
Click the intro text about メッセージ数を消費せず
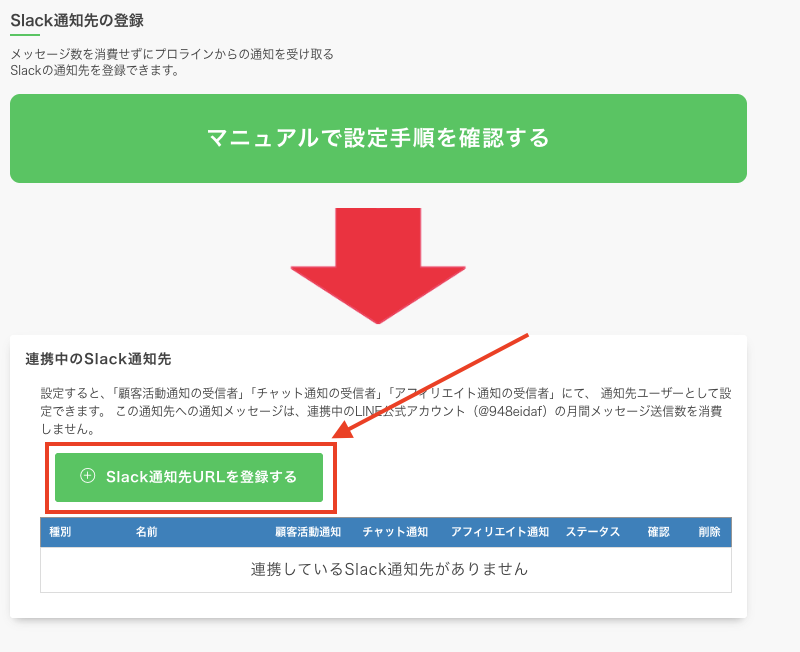click(172, 54)
